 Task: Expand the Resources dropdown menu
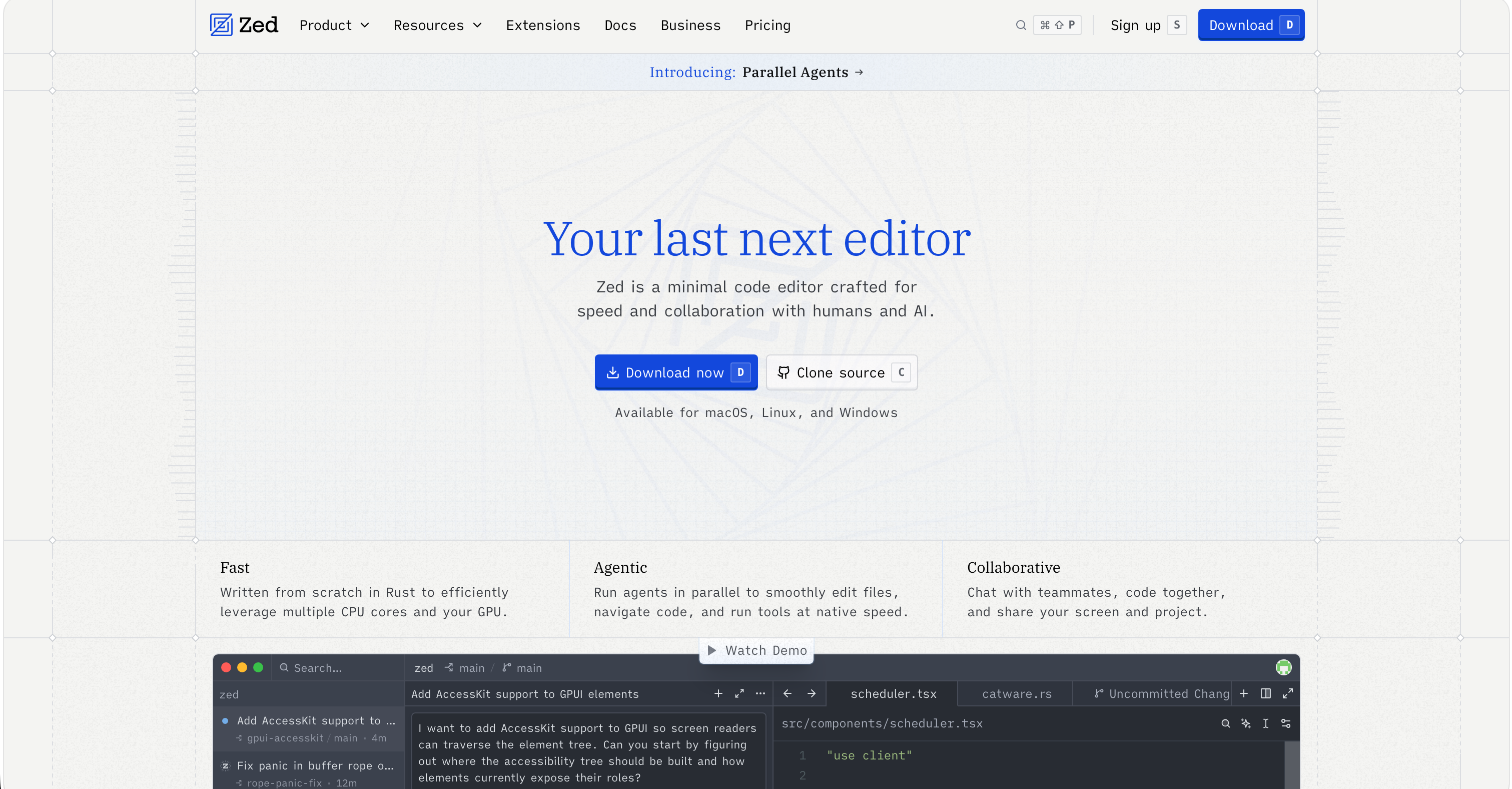[438, 25]
